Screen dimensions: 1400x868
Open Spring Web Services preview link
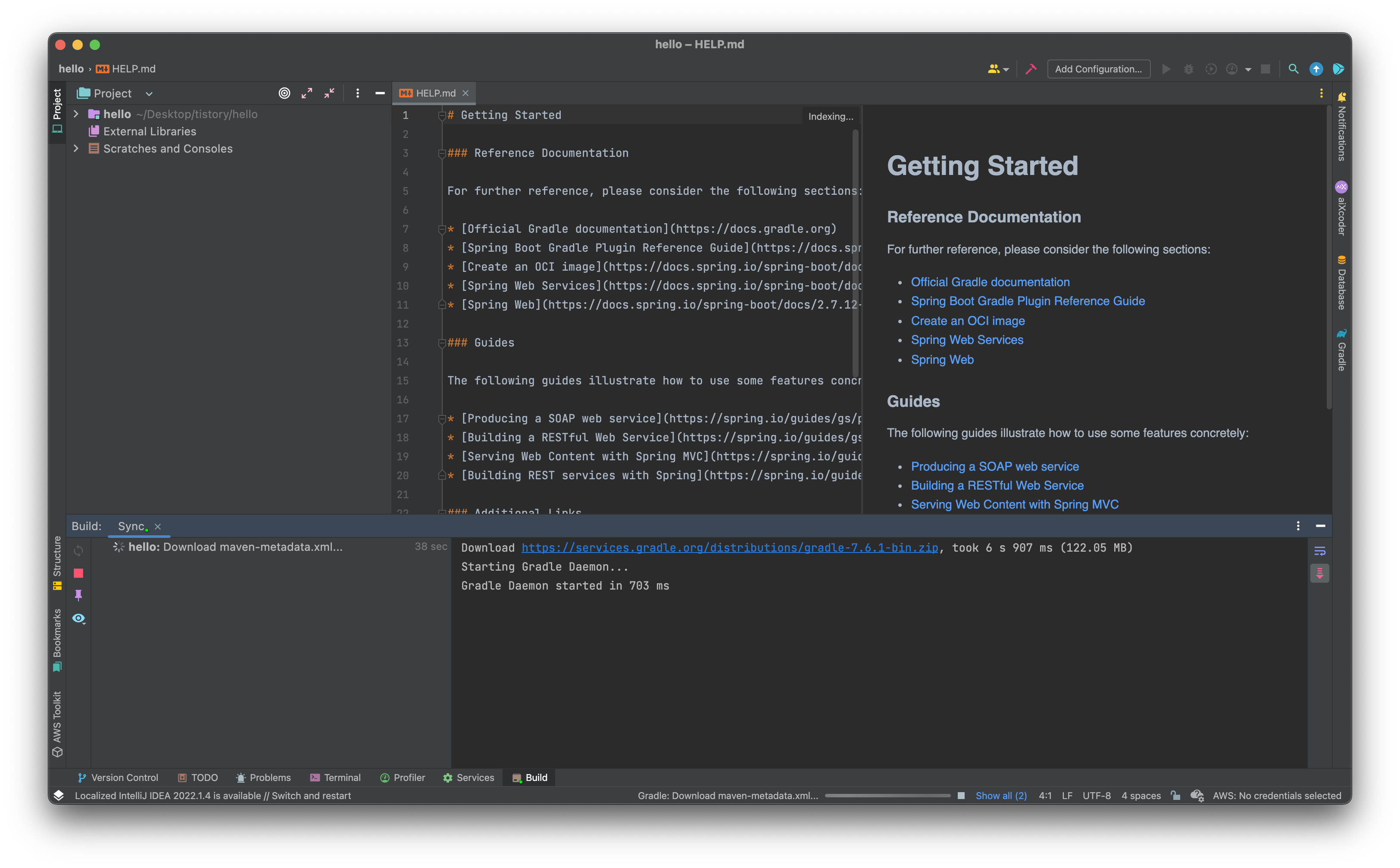(x=967, y=340)
